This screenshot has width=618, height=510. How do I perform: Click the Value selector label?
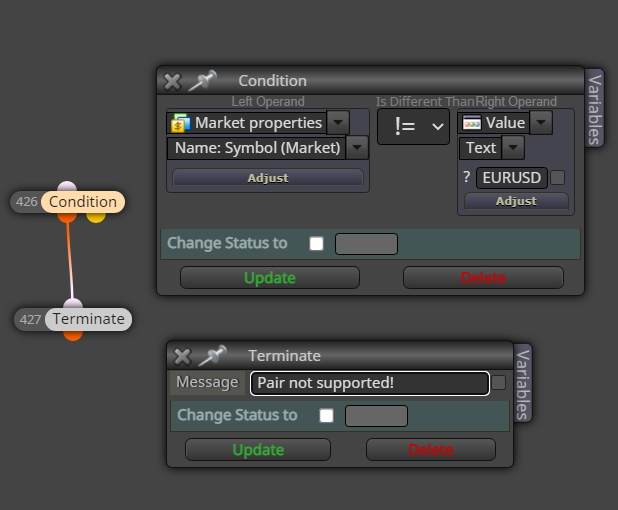pyautogui.click(x=505, y=123)
